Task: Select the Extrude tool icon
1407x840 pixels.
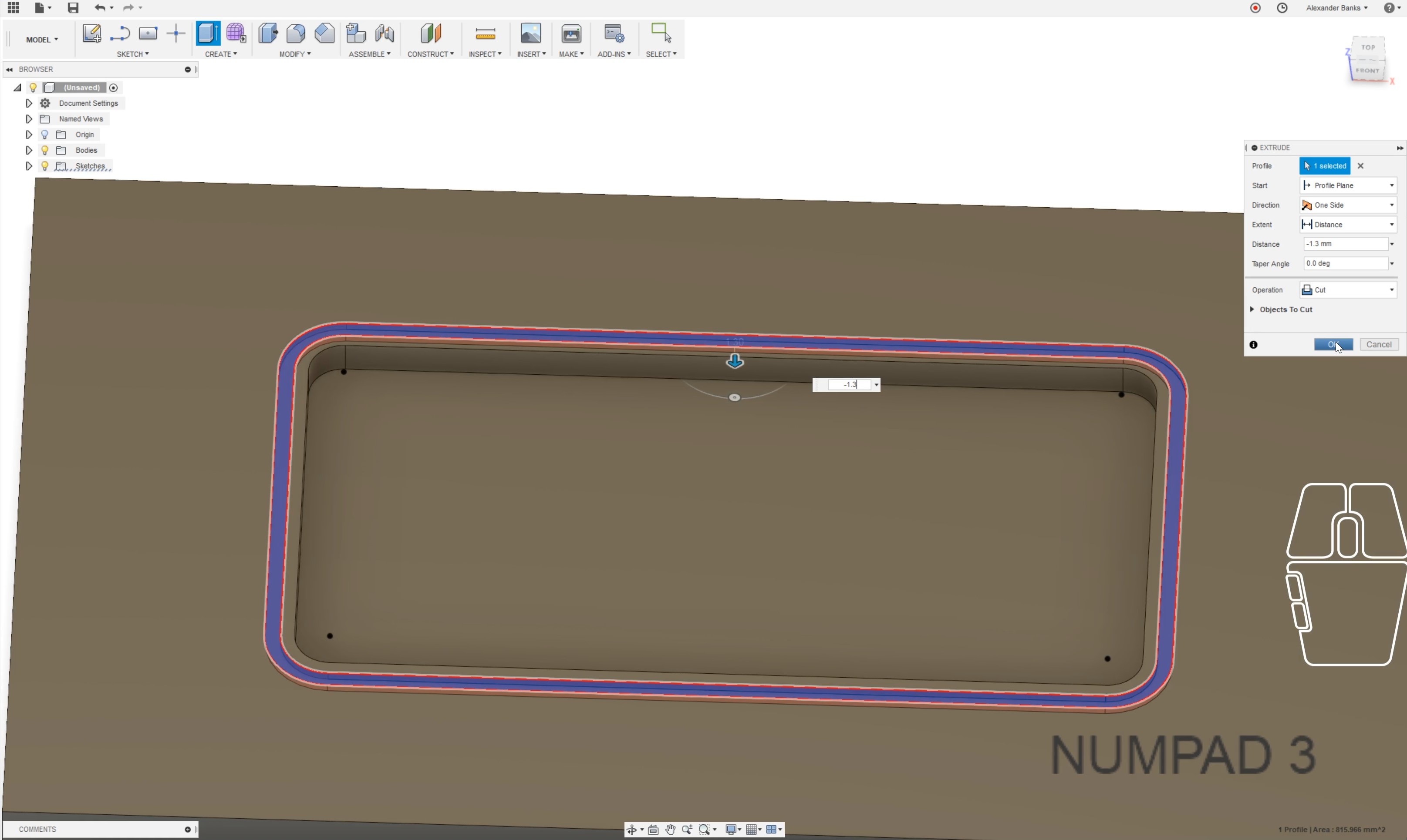Action: pos(208,34)
